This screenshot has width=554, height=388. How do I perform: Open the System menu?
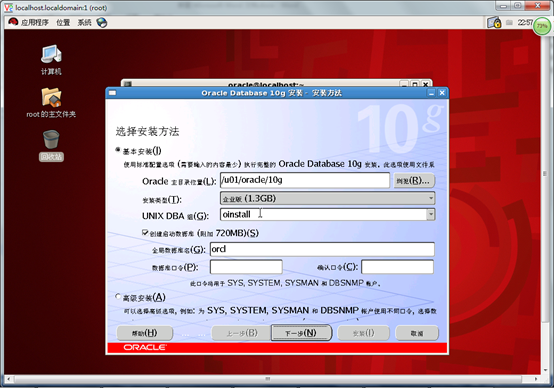[84, 23]
